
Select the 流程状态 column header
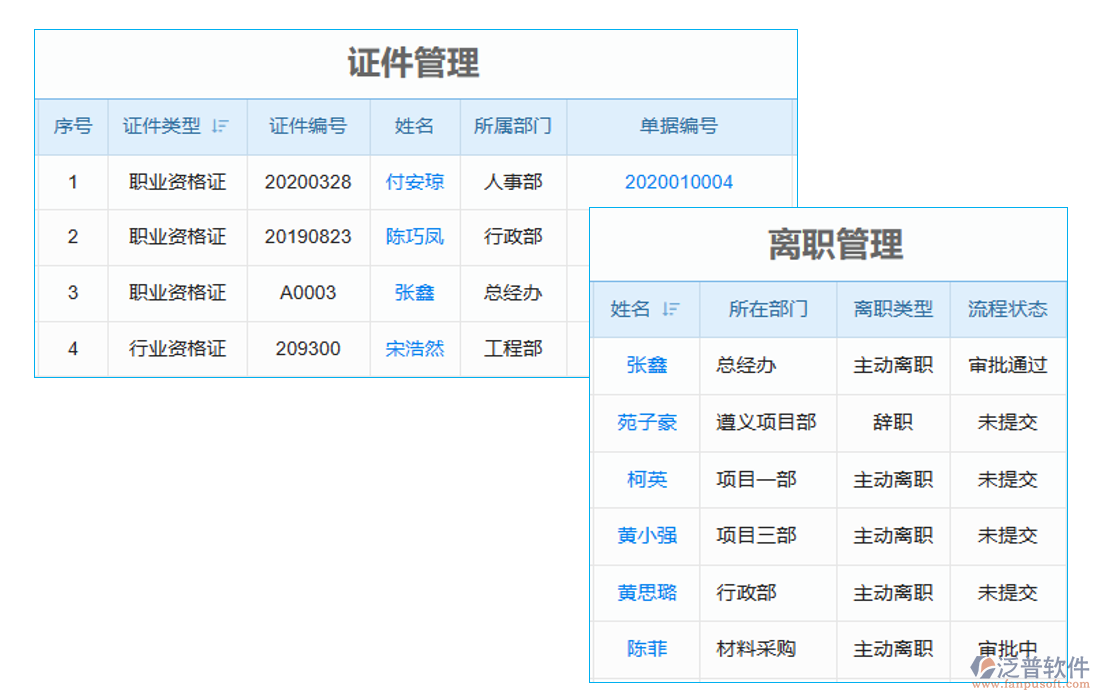1007,310
